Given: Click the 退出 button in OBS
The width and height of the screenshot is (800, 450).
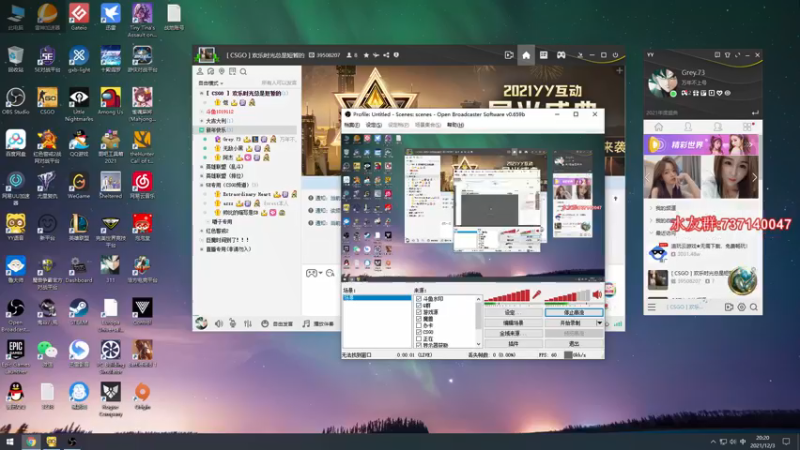Looking at the screenshot, I should [x=574, y=344].
